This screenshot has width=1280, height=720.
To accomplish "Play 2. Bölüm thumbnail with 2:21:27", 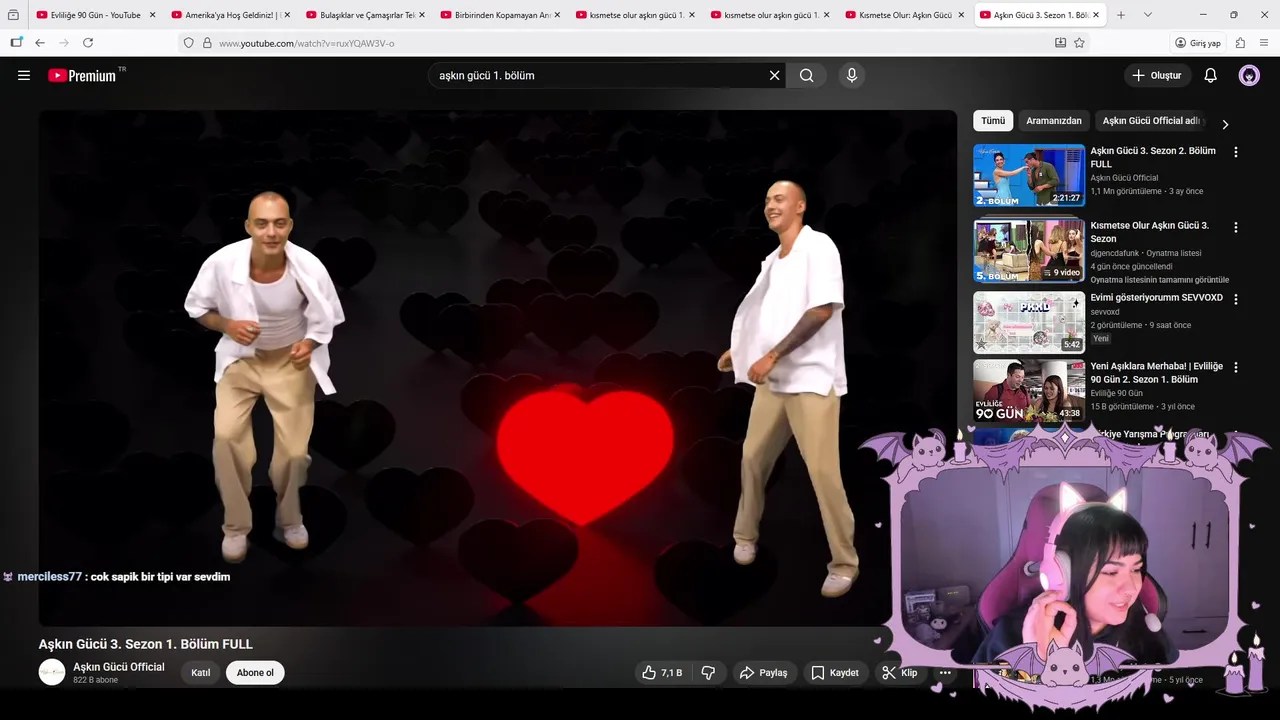I will coord(1029,176).
